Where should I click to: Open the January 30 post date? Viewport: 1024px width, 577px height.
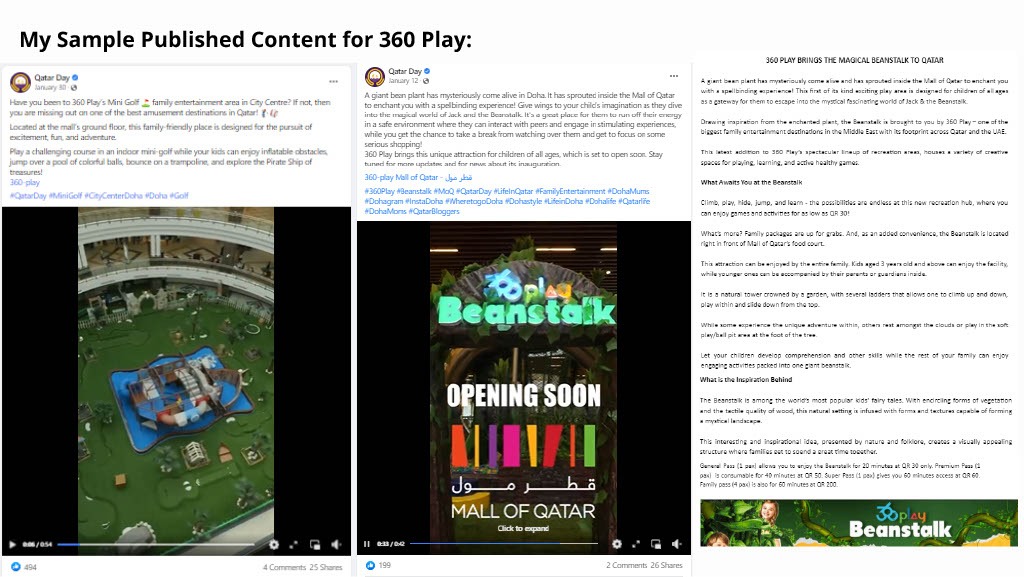pos(50,87)
